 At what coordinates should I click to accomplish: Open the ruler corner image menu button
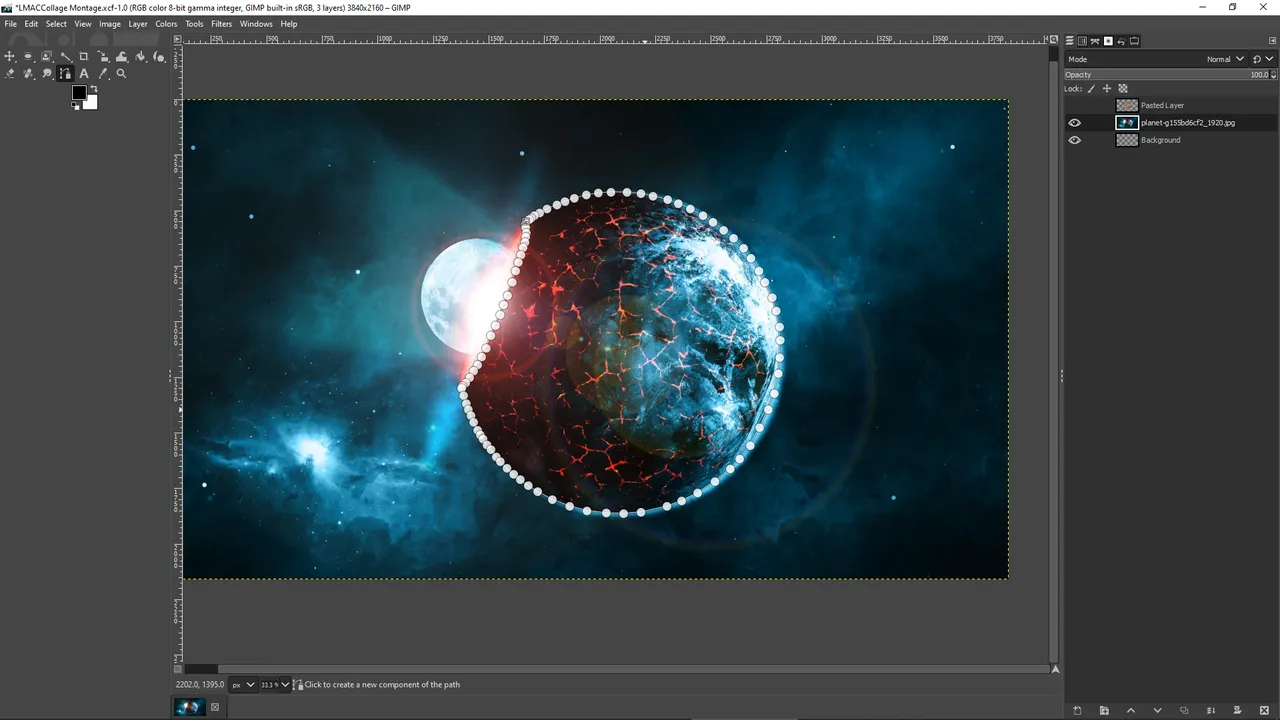(178, 40)
